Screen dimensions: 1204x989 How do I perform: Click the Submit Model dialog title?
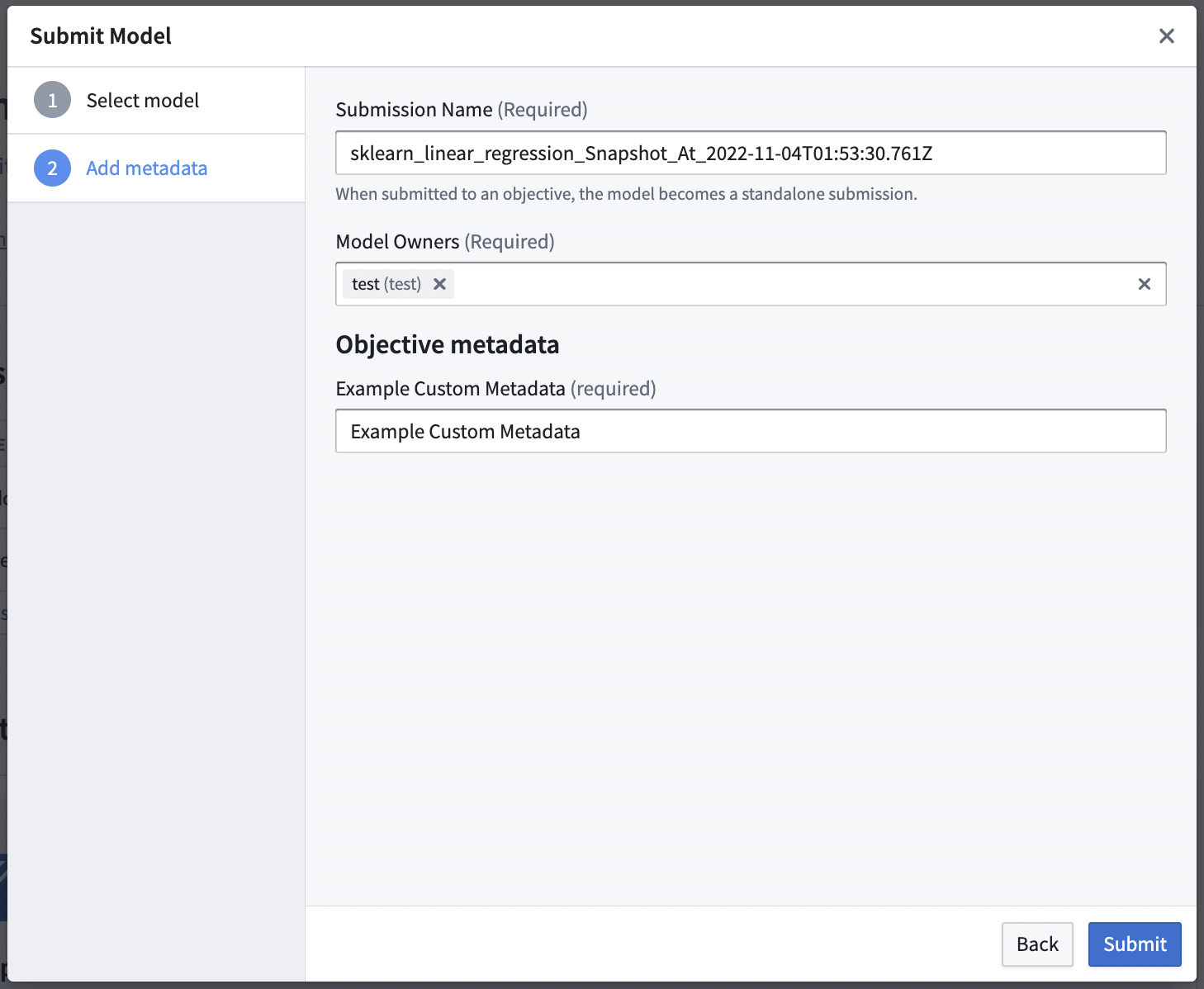pyautogui.click(x=101, y=36)
